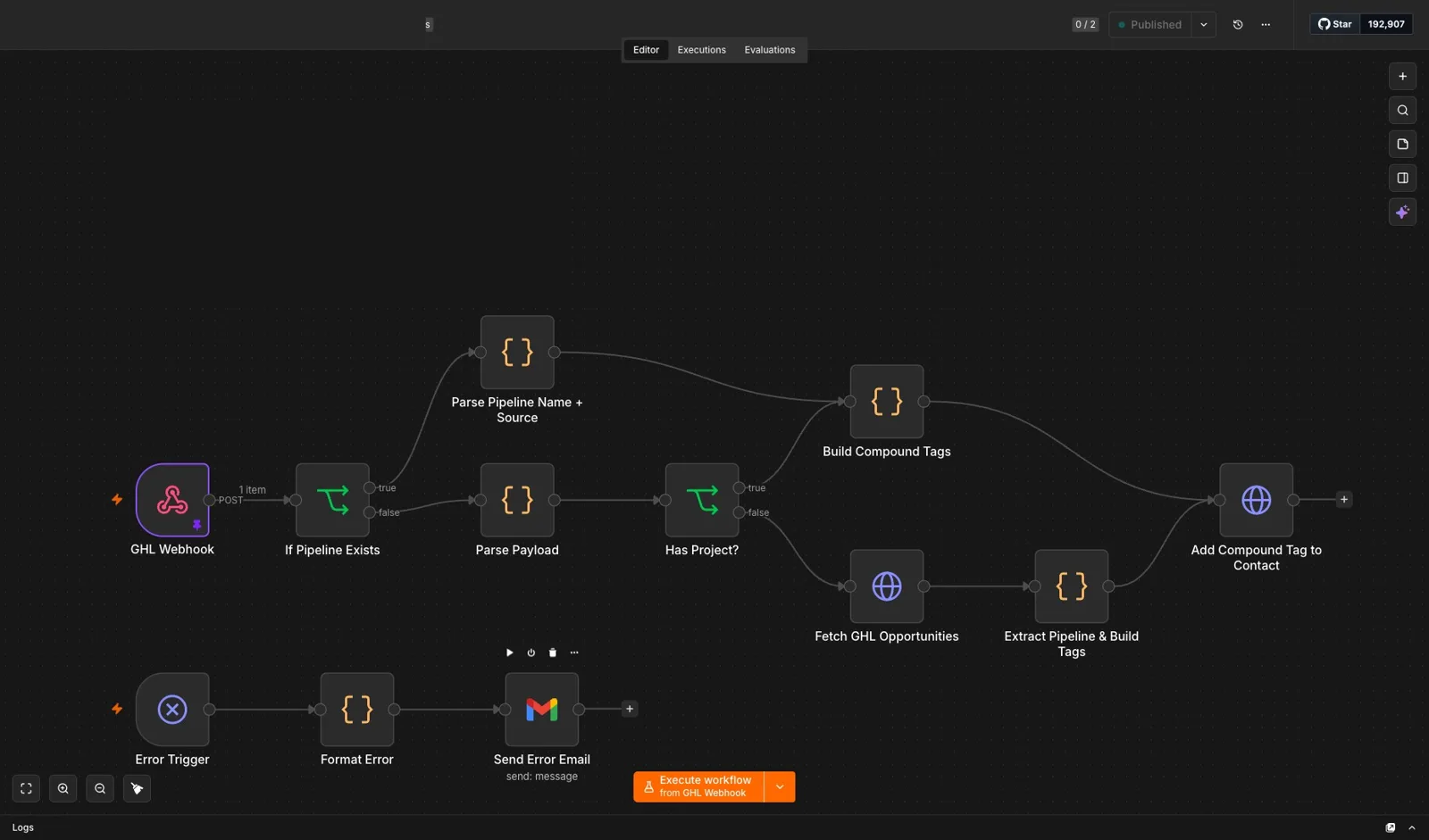Open the Logs panel label

coord(23,828)
